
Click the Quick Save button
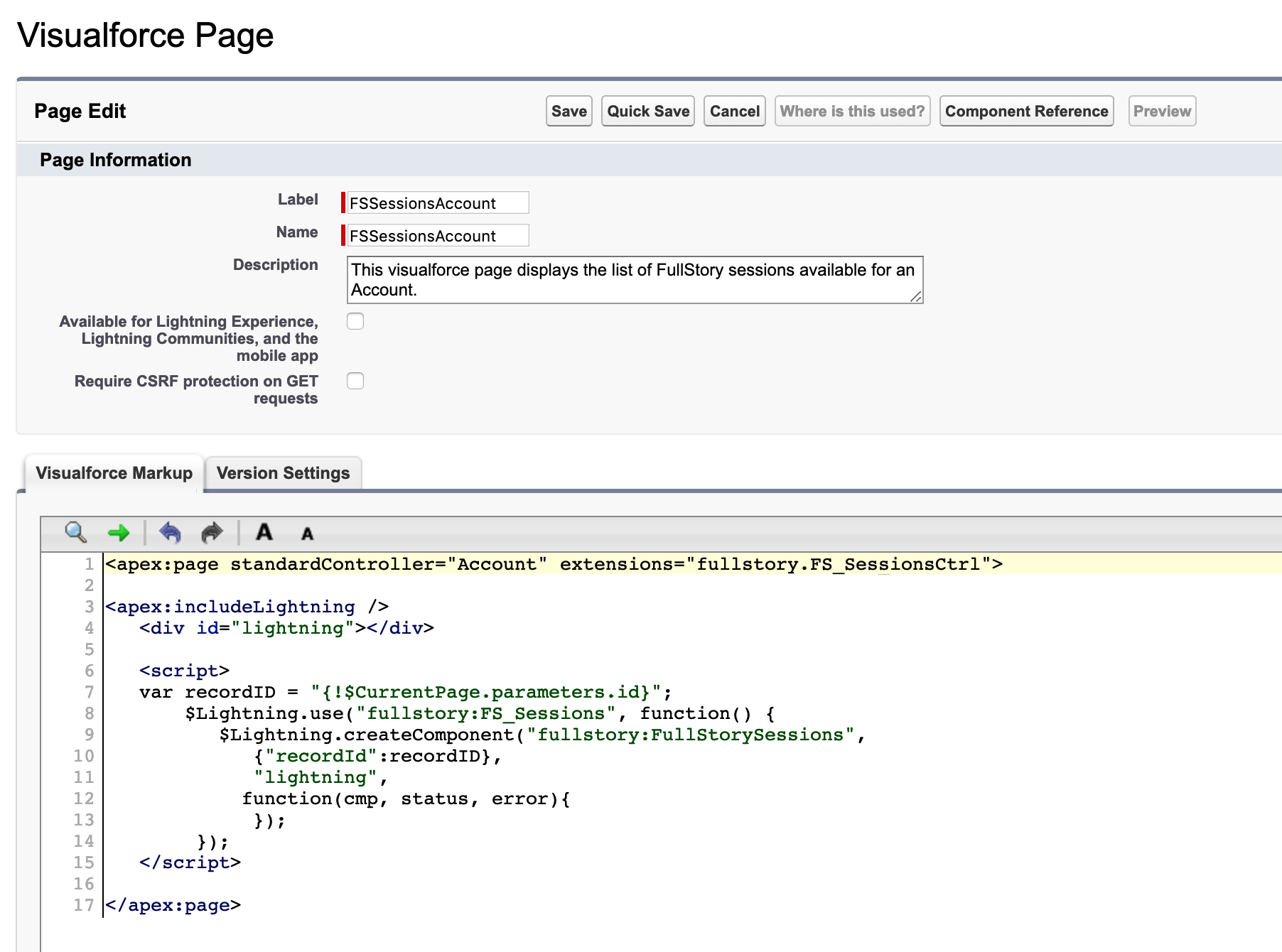pos(648,111)
